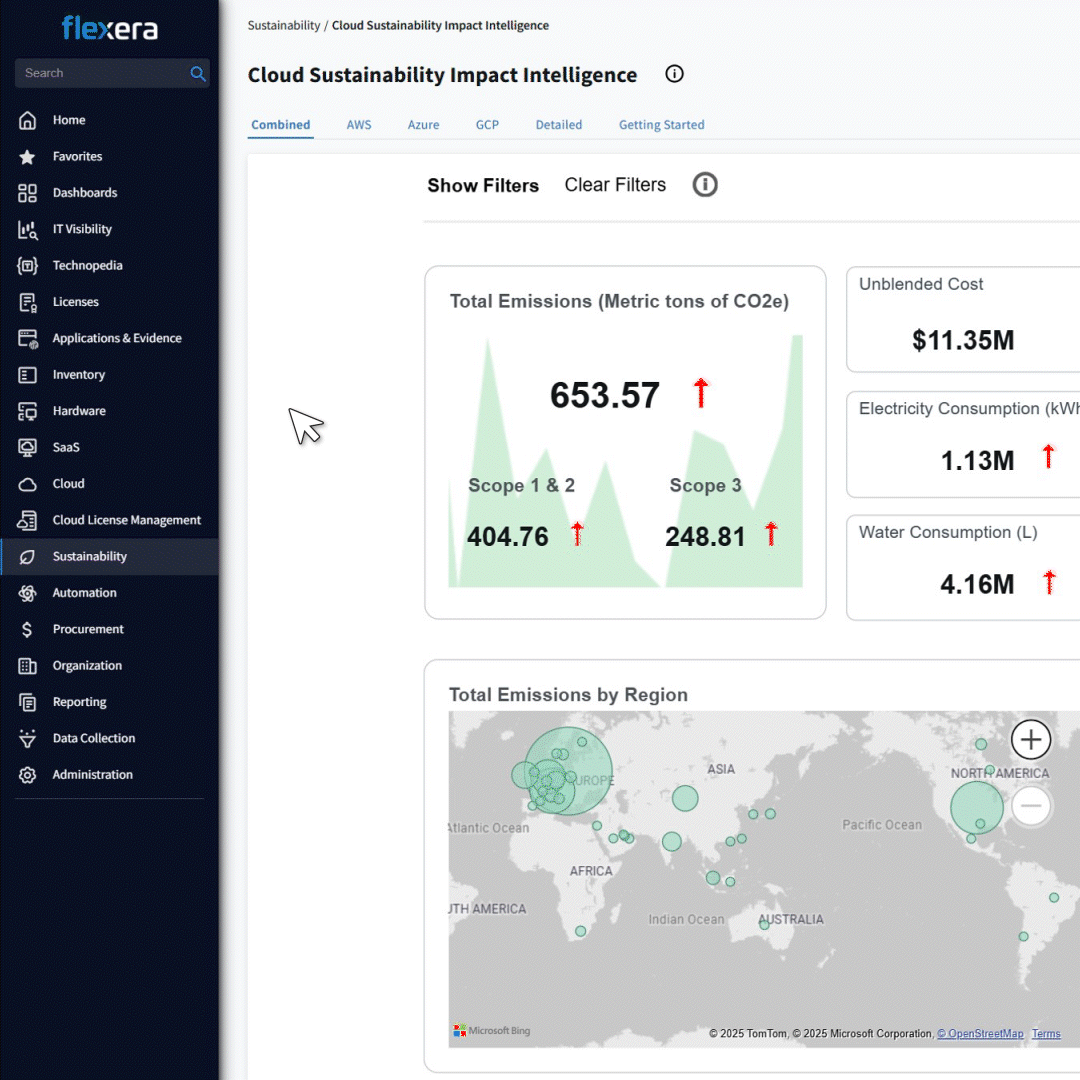Click info icon beside the page title
The width and height of the screenshot is (1080, 1080).
point(674,74)
